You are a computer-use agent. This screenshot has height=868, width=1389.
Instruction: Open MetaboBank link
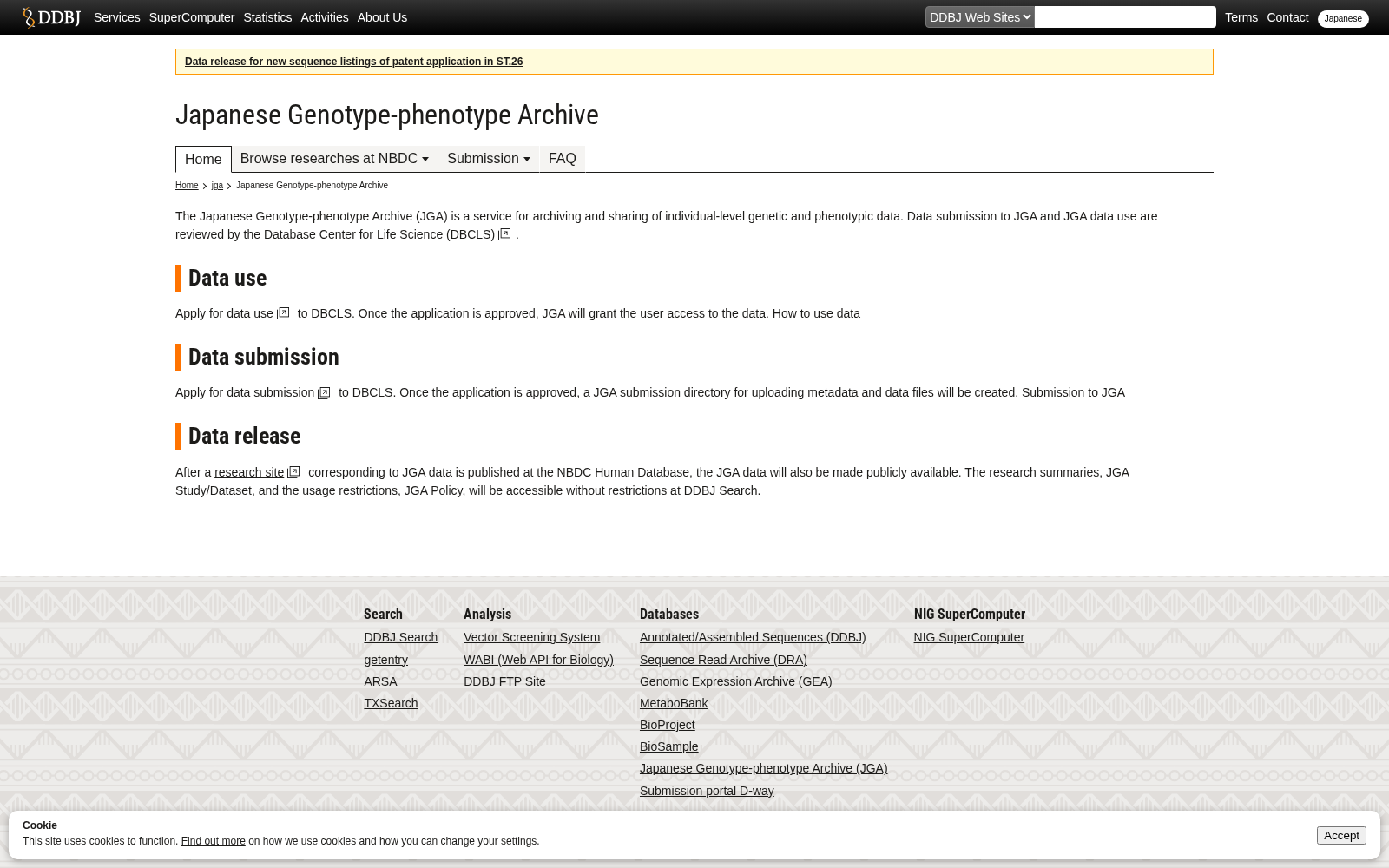674,703
